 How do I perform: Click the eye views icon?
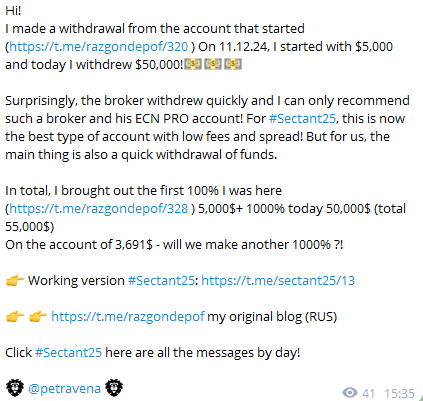pos(350,393)
